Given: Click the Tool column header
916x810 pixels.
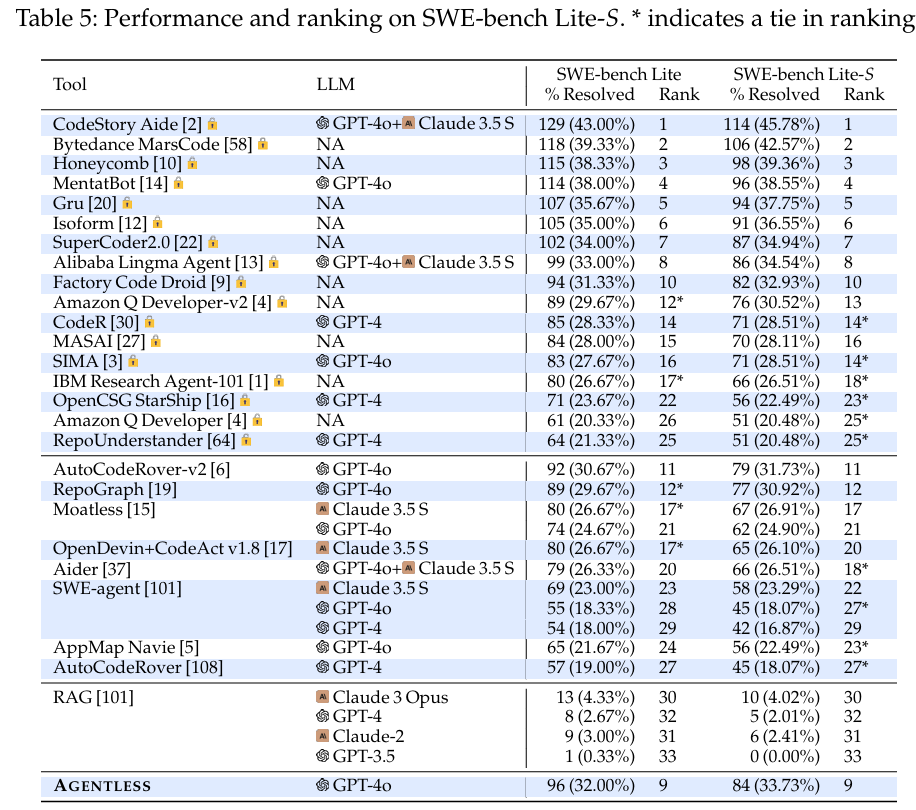Looking at the screenshot, I should pyautogui.click(x=70, y=84).
